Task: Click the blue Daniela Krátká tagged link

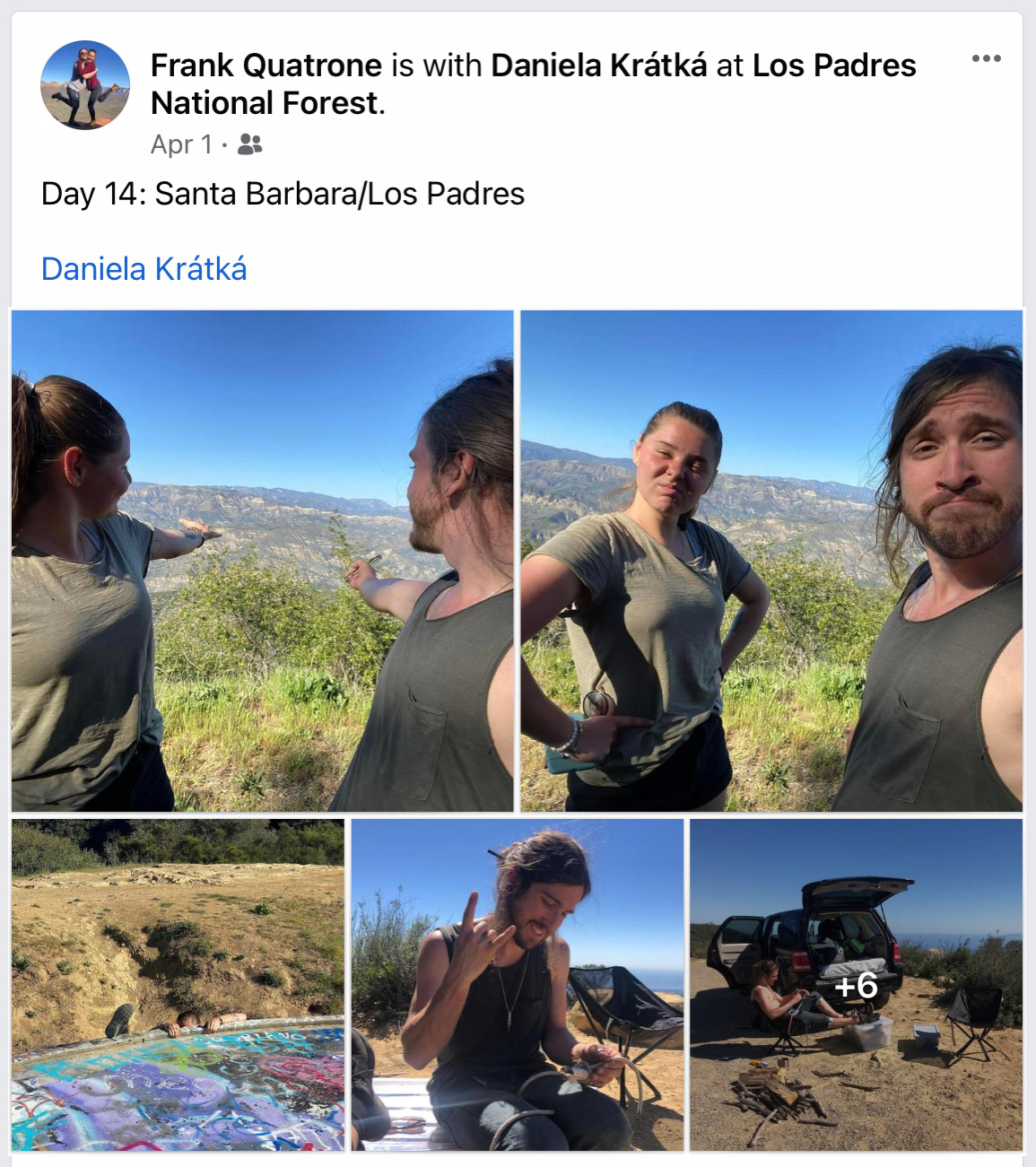Action: tap(144, 269)
